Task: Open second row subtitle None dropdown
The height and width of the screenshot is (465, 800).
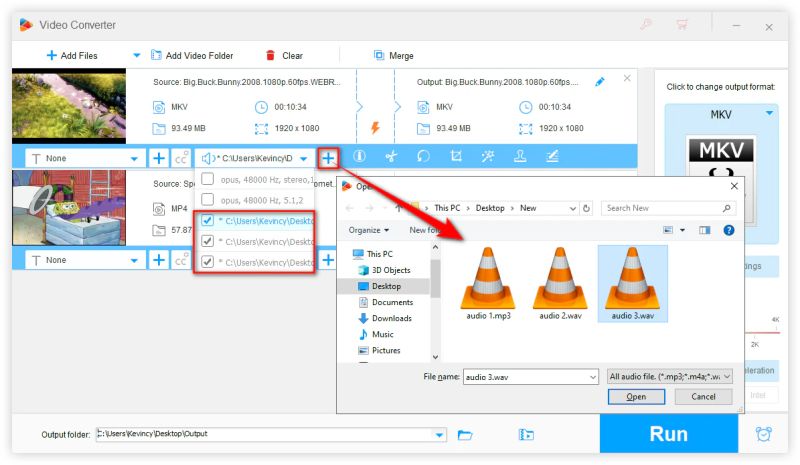Action: [x=85, y=260]
